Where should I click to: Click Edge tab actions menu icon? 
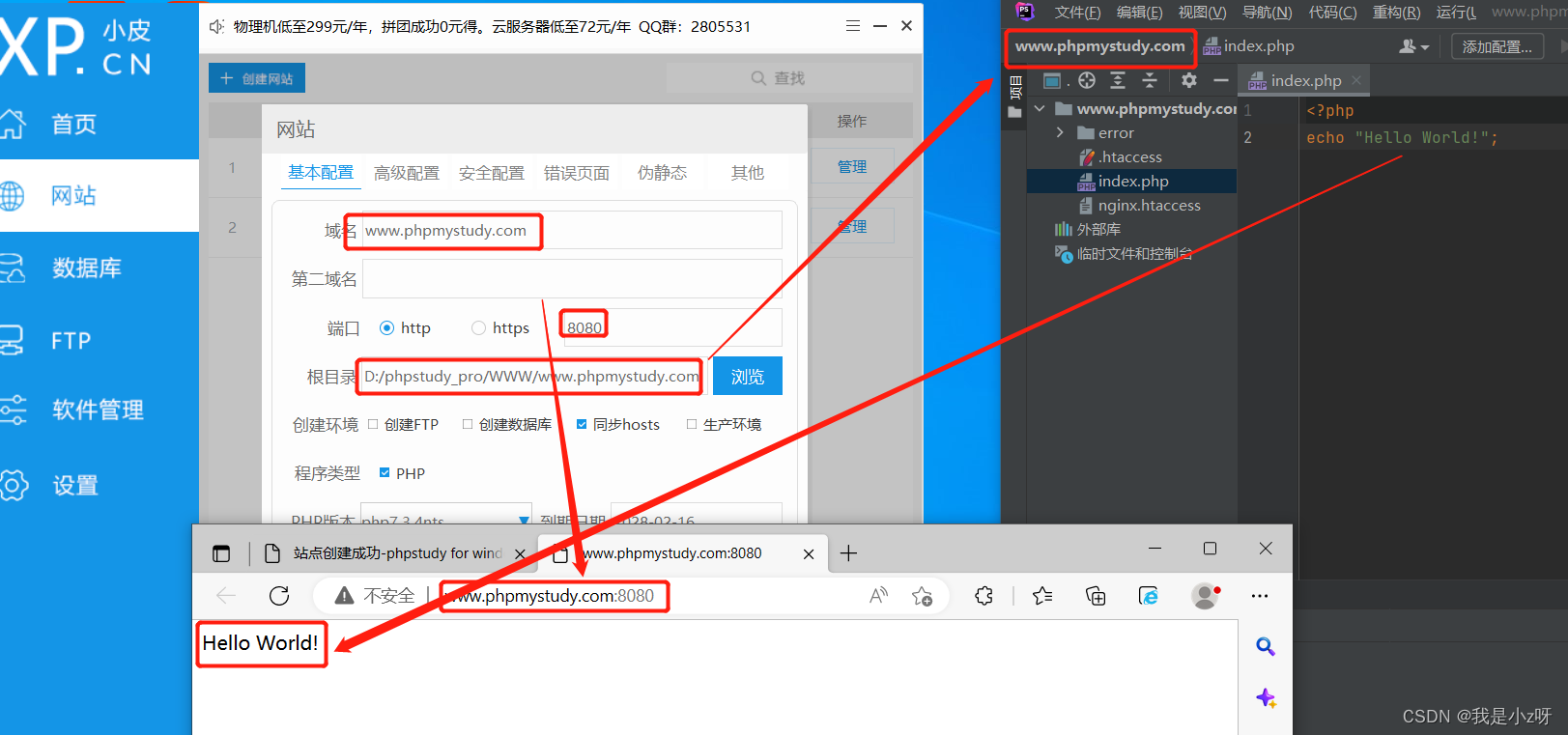tap(221, 553)
